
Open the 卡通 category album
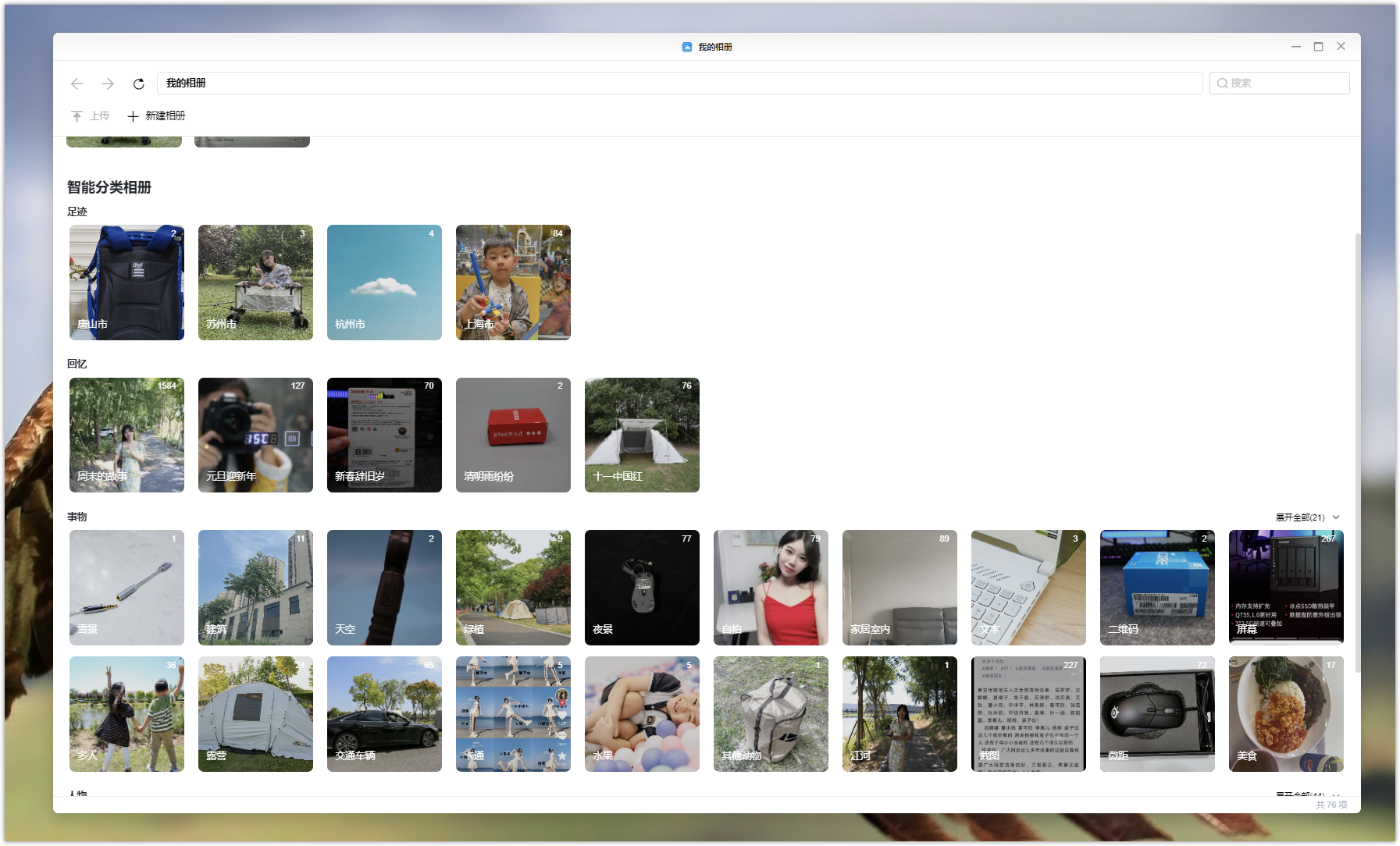pyautogui.click(x=513, y=714)
